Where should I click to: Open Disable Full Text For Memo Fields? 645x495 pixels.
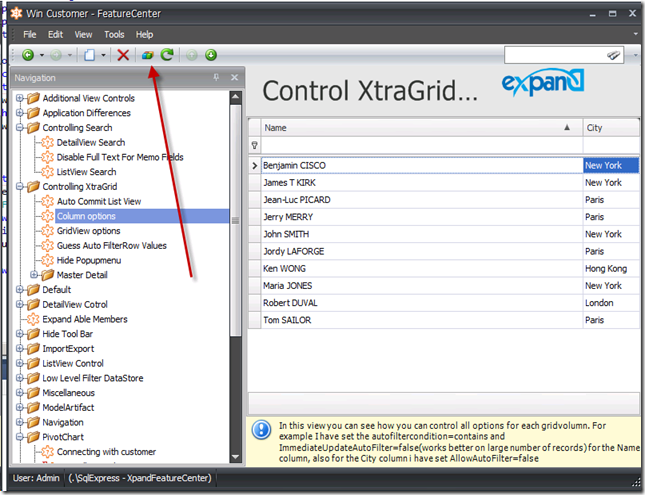pyautogui.click(x=120, y=157)
